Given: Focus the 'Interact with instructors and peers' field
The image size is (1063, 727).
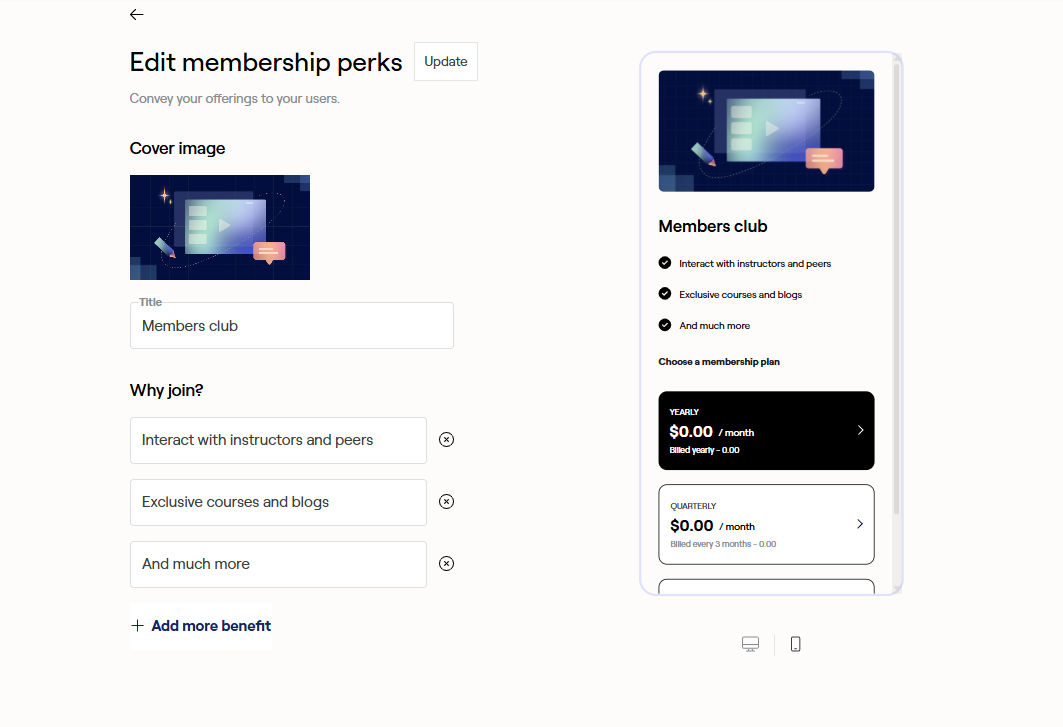Looking at the screenshot, I should tap(278, 440).
